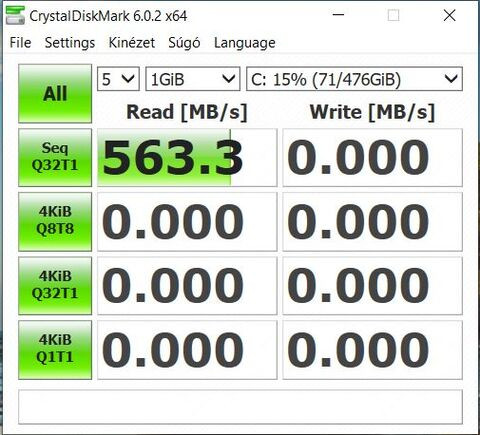Click the 4KiB Q8T8 read result cell
The height and width of the screenshot is (435, 480).
[187, 221]
